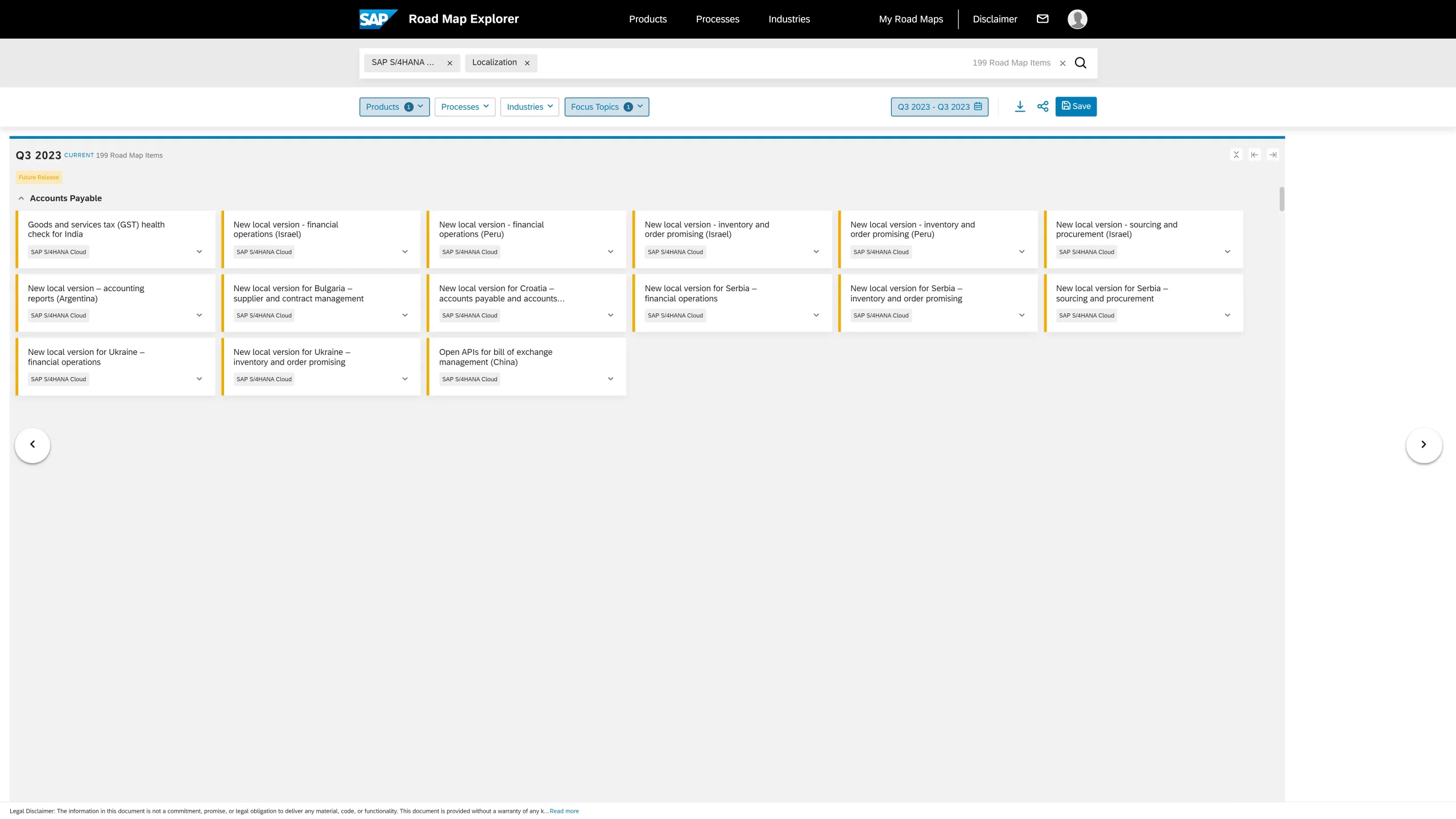Click the SAP logo

[x=378, y=19]
